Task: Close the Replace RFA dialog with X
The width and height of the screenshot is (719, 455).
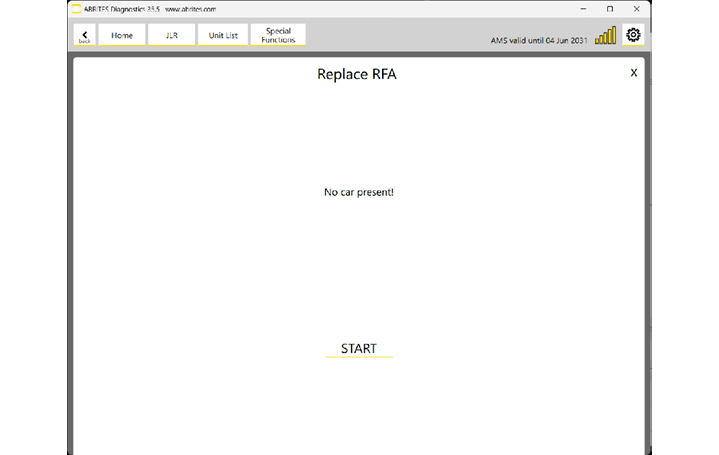Action: (634, 73)
